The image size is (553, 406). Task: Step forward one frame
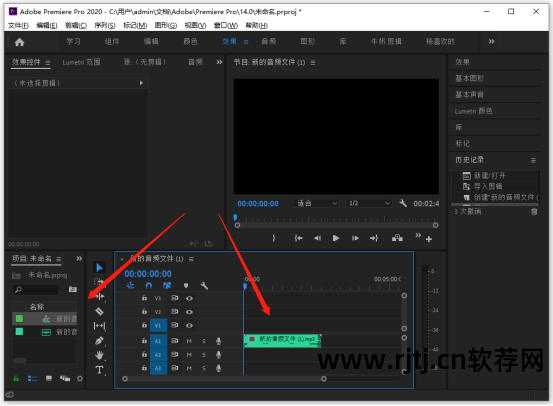(355, 238)
